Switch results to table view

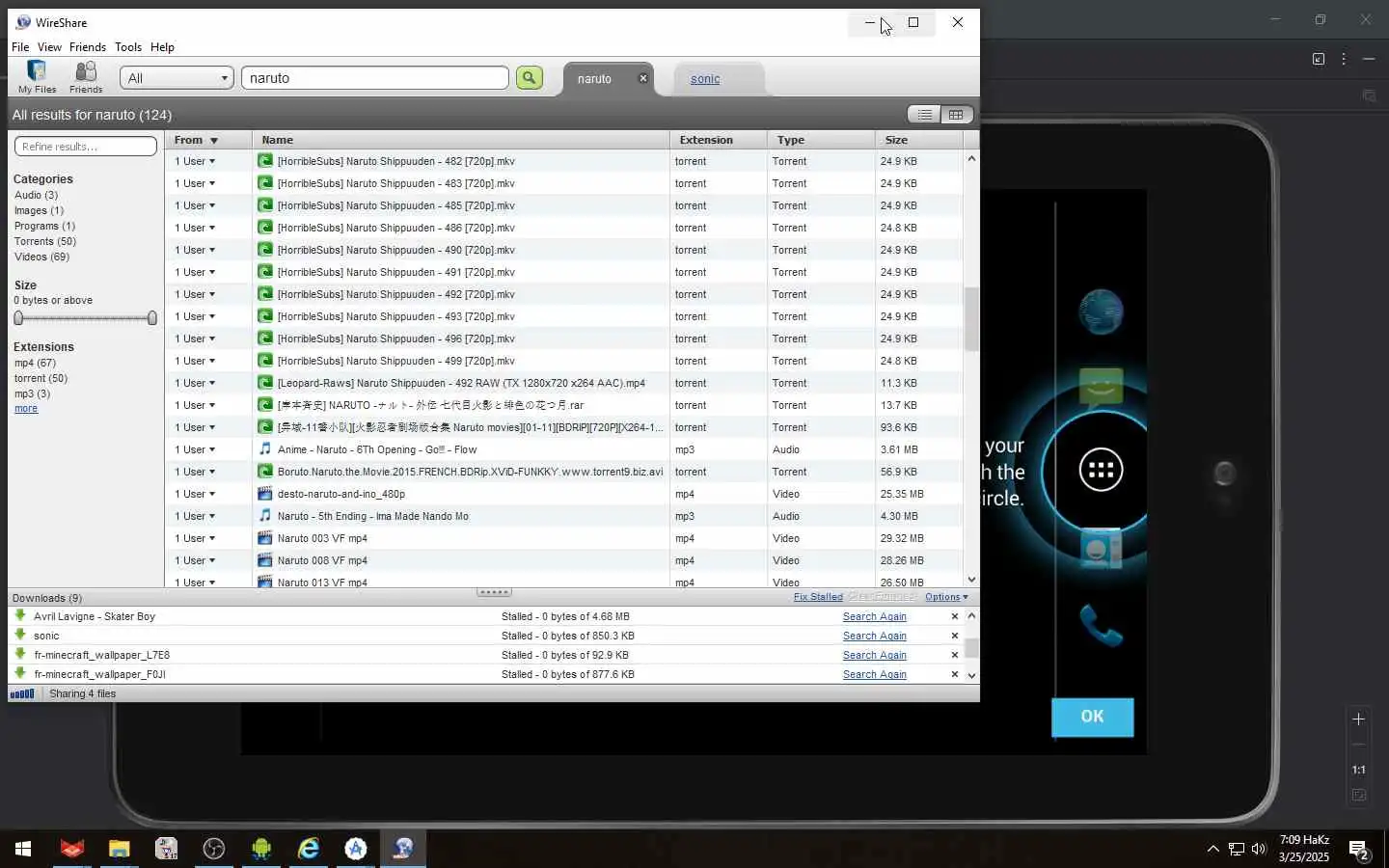click(956, 115)
